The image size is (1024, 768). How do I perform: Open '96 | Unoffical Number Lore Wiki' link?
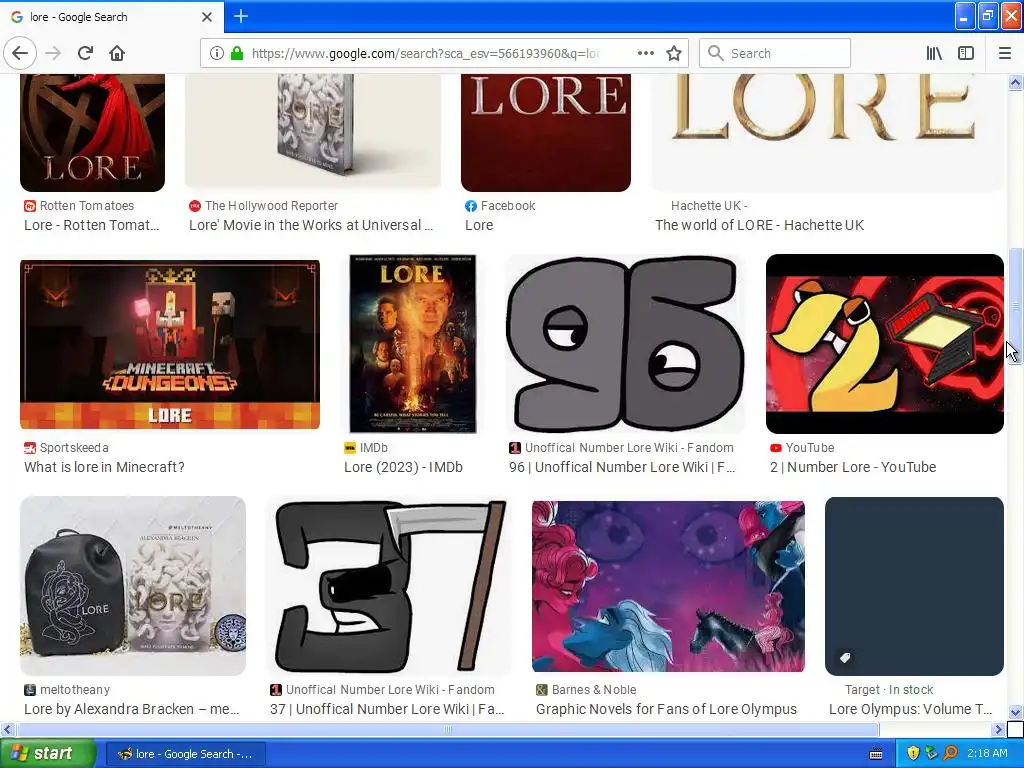622,467
